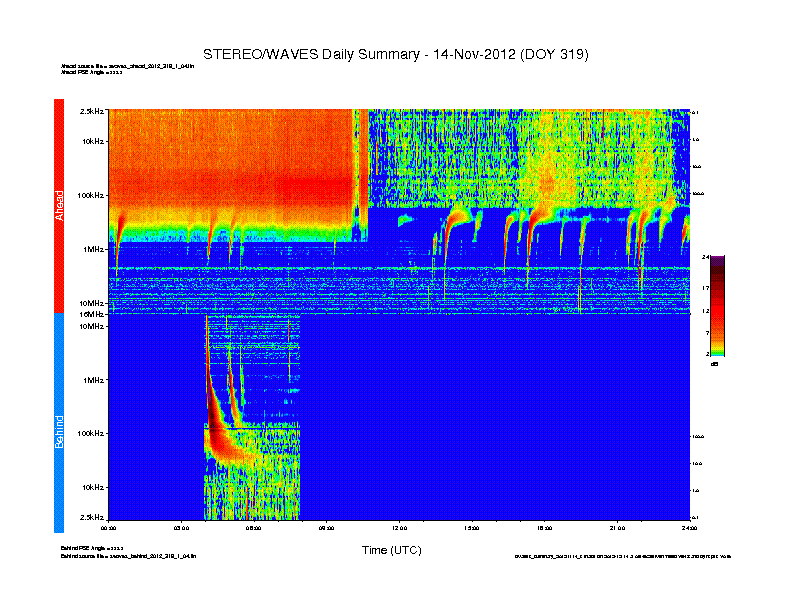Viewport: 792px width, 612px height.
Task: Click the 12:00 time axis tick label
Action: 399,527
